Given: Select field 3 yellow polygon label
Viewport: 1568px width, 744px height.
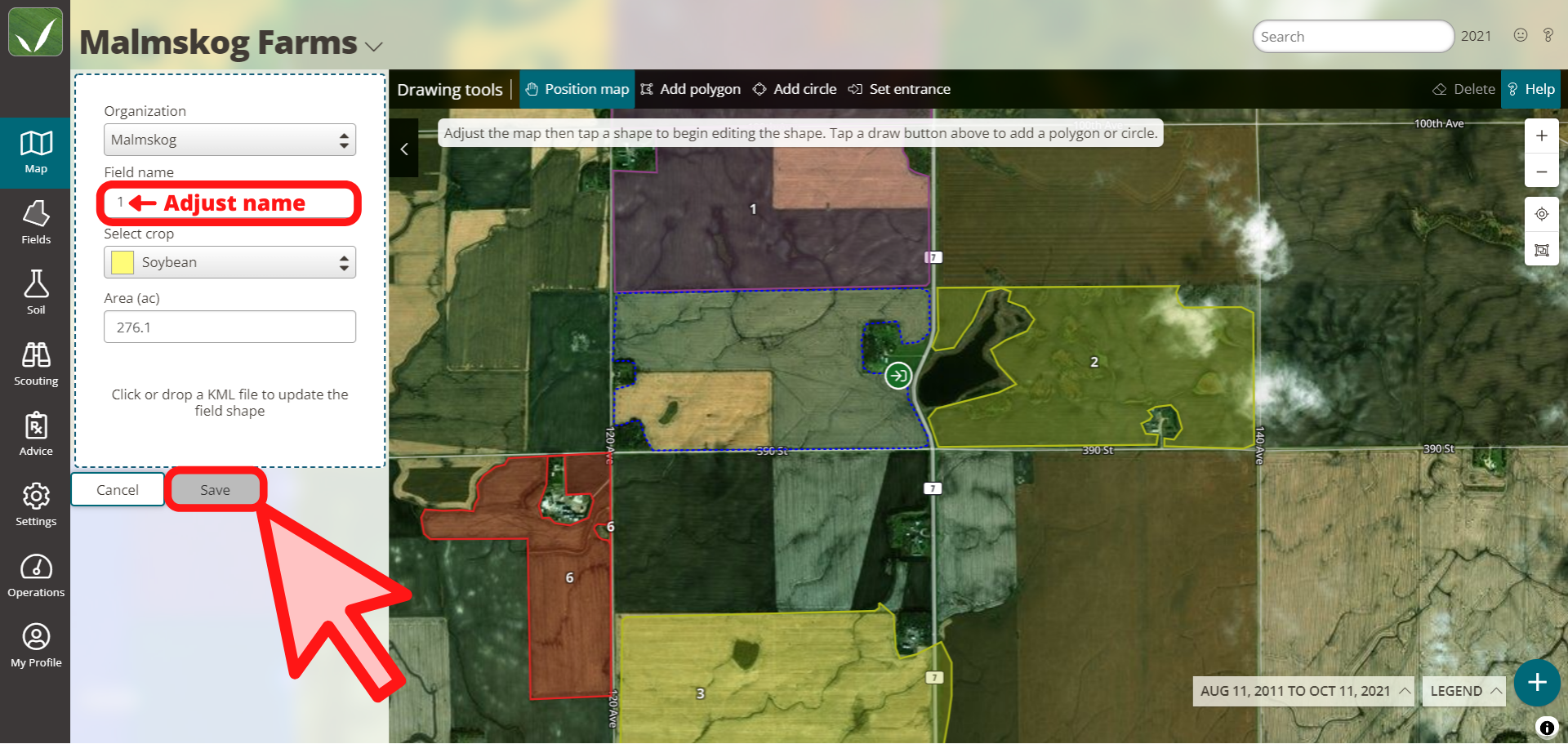Looking at the screenshot, I should 700,693.
